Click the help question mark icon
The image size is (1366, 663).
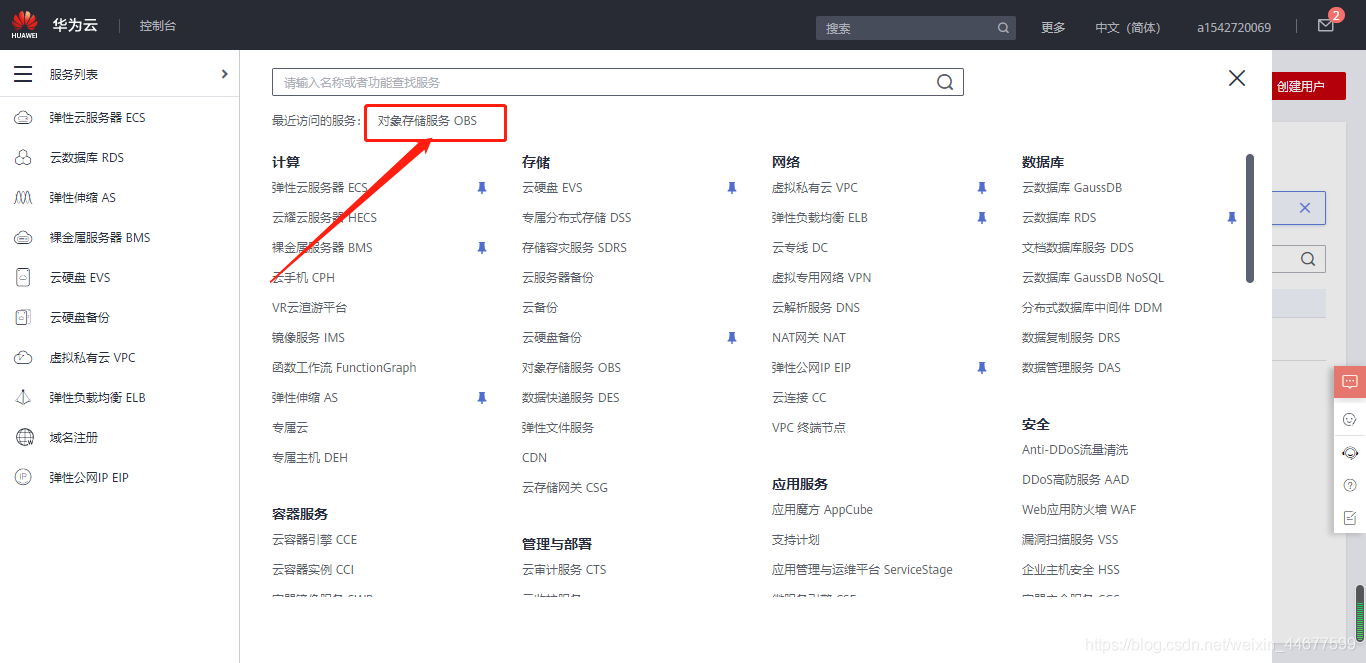[1350, 485]
